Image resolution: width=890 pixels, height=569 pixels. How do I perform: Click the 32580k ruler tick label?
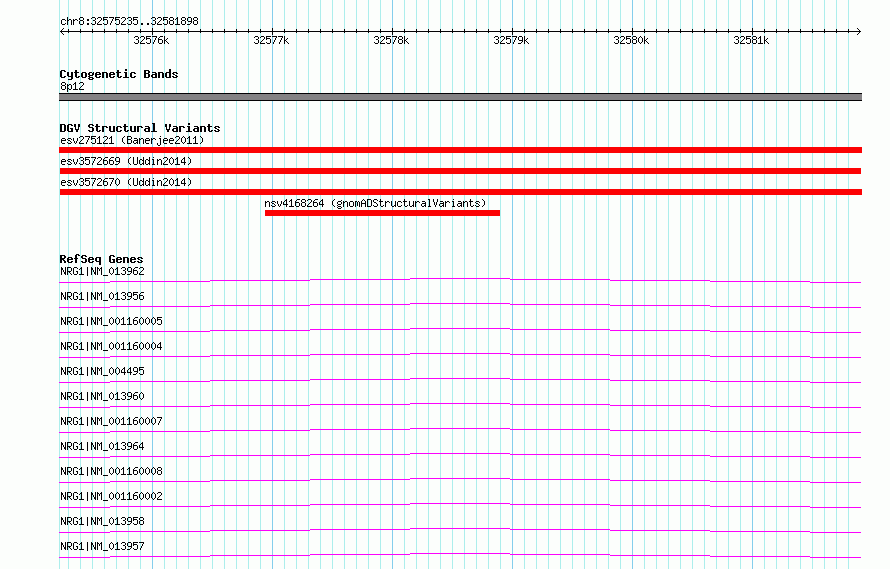631,40
